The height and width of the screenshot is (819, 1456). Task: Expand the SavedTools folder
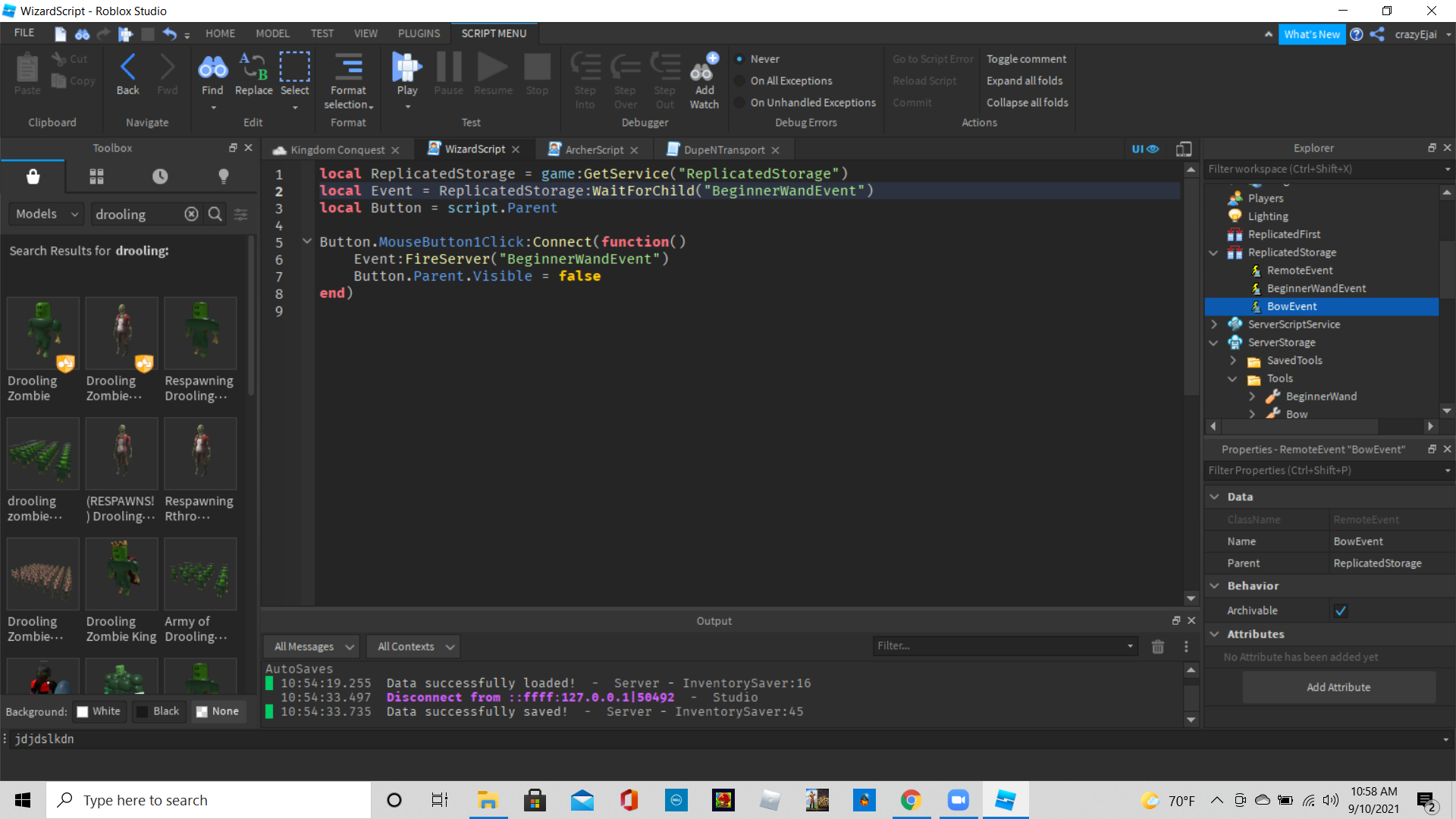coord(1232,361)
